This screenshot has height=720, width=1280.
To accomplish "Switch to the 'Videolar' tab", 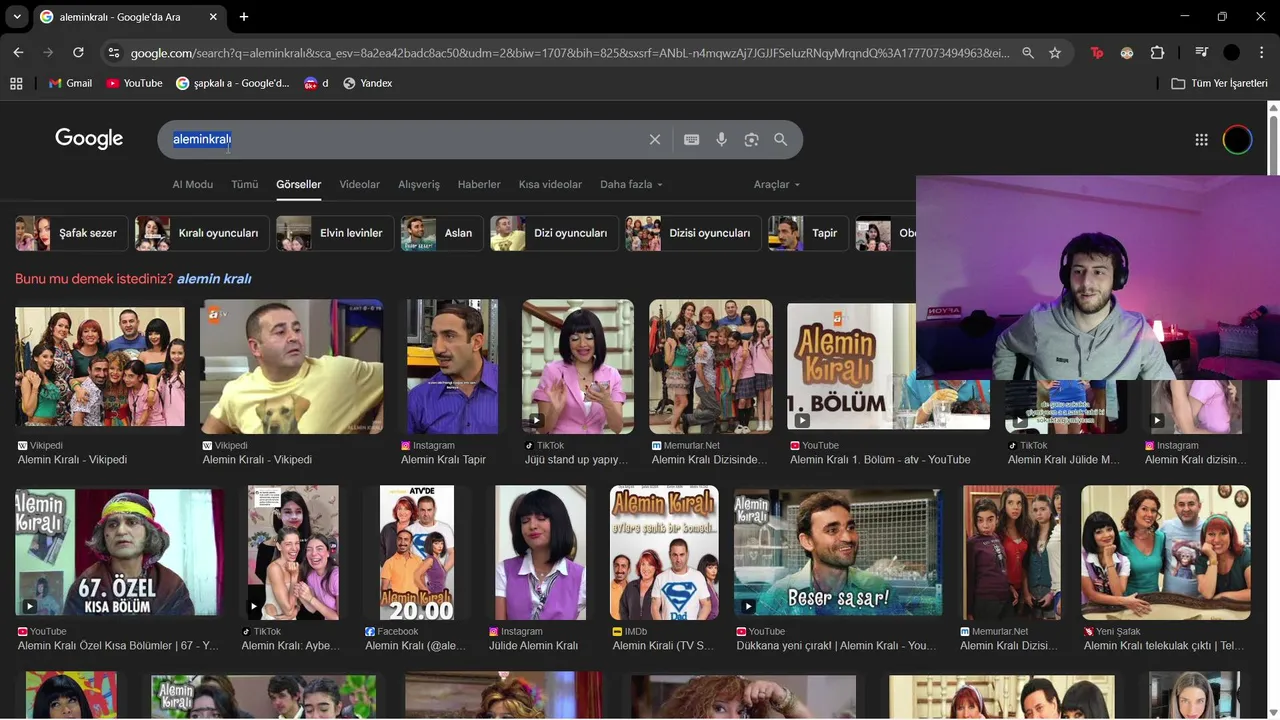I will click(x=360, y=184).
